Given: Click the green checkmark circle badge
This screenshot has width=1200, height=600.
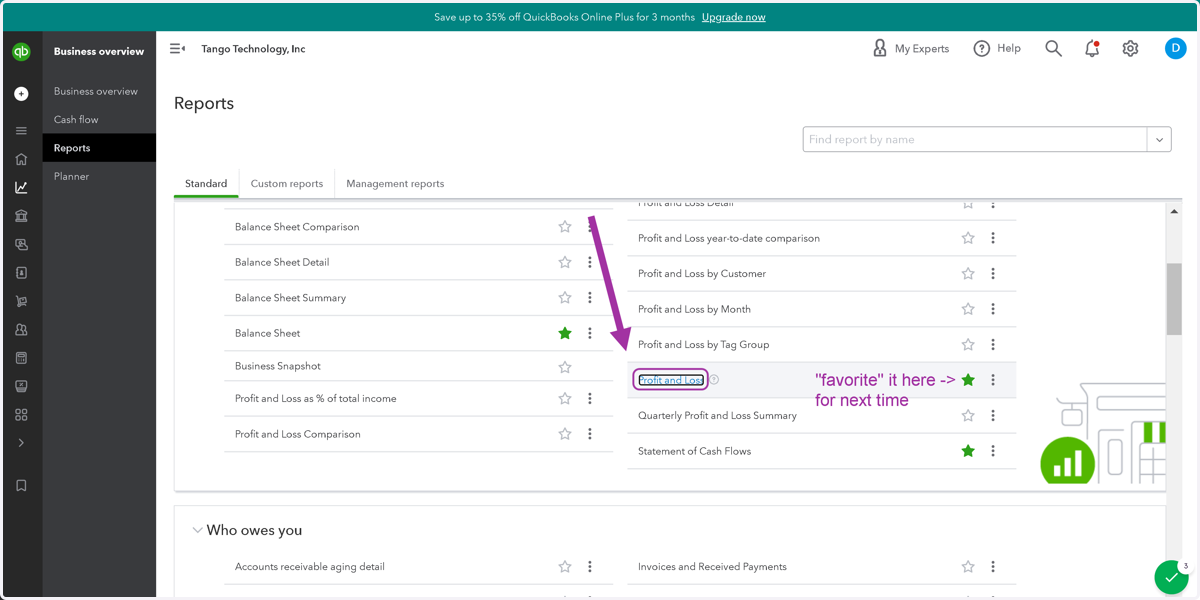Looking at the screenshot, I should click(x=1171, y=578).
